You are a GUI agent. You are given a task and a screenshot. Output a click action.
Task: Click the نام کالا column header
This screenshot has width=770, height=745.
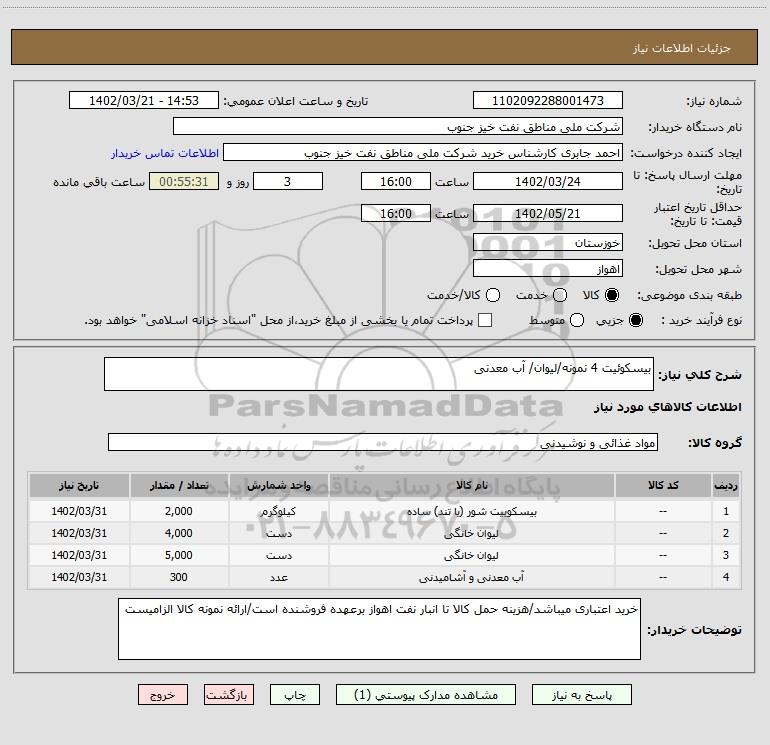471,485
